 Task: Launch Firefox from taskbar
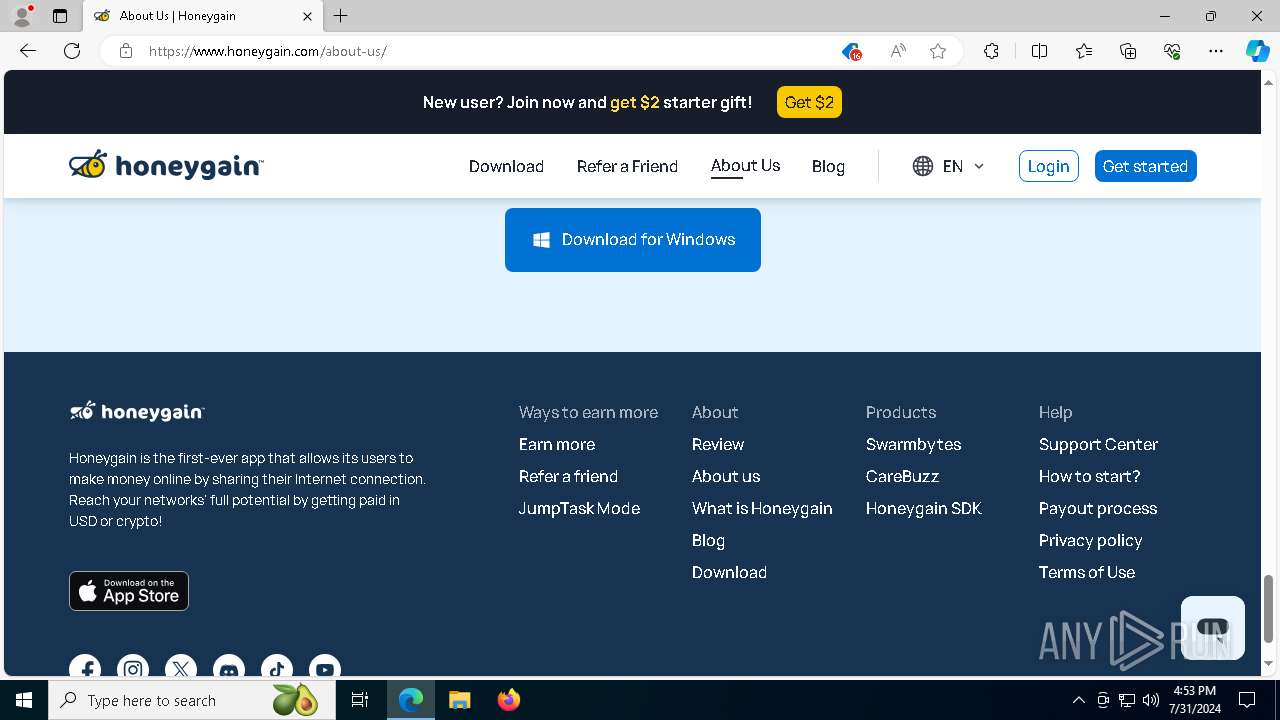click(509, 700)
